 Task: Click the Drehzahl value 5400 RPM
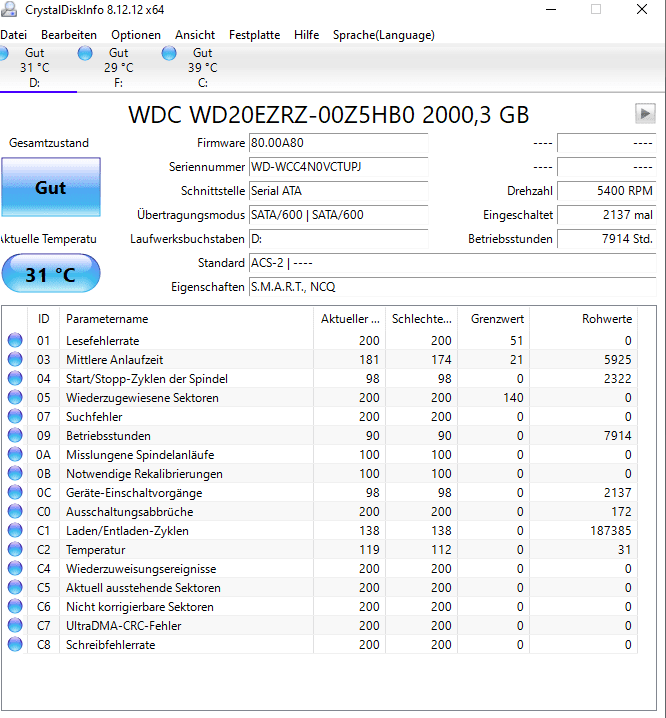point(606,191)
